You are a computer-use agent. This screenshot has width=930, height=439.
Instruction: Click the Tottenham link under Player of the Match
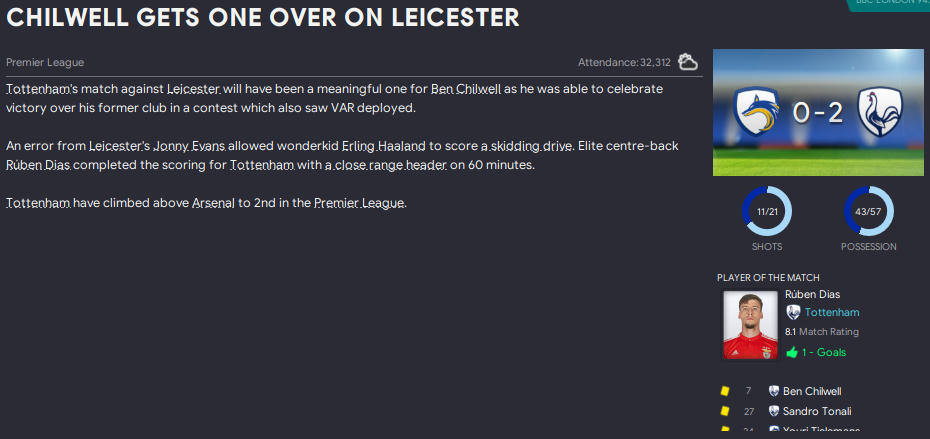[831, 313]
